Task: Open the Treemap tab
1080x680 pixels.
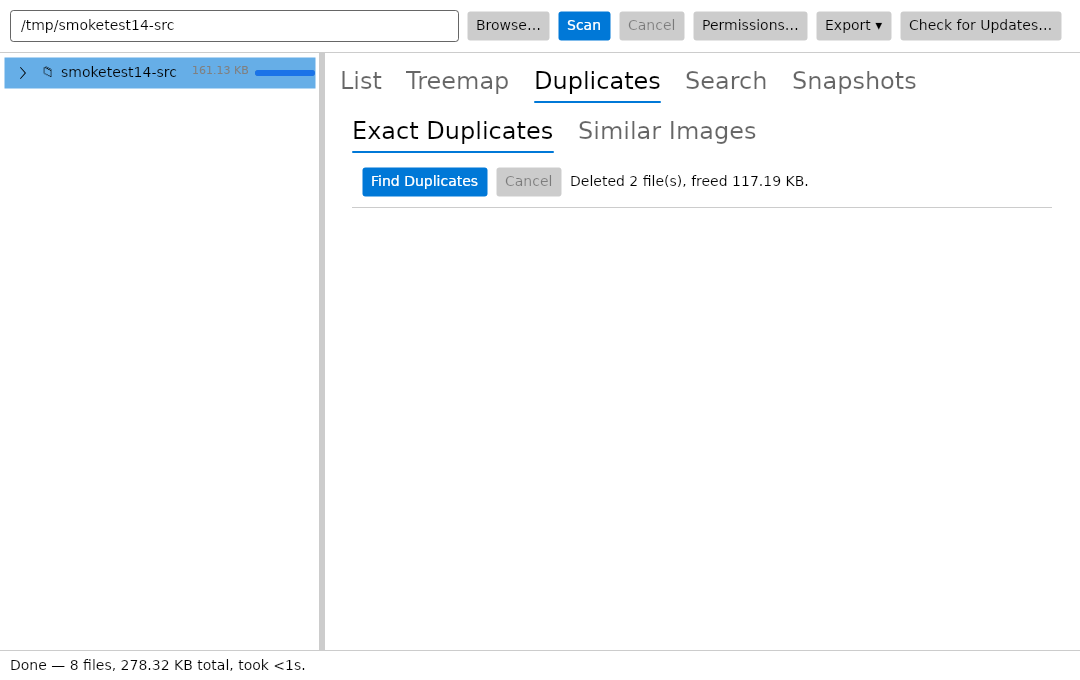Action: coord(457,81)
